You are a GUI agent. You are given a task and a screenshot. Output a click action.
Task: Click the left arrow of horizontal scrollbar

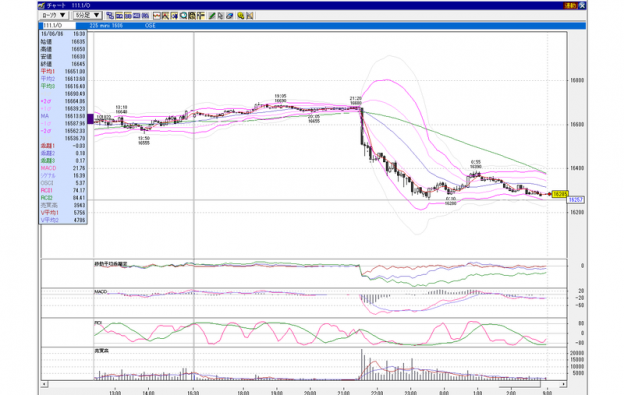coord(44,384)
